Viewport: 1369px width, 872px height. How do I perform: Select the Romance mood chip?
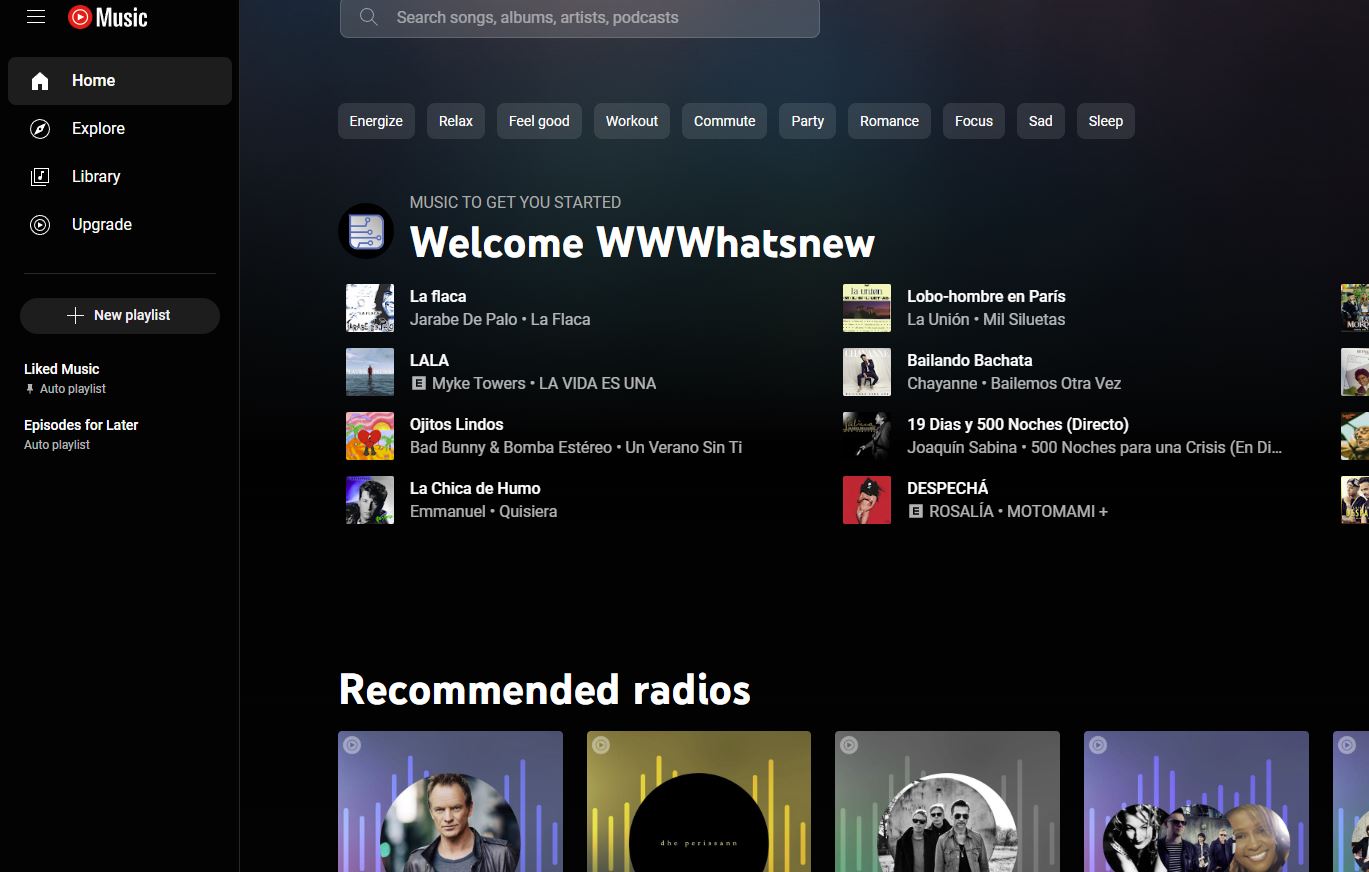[x=889, y=121]
